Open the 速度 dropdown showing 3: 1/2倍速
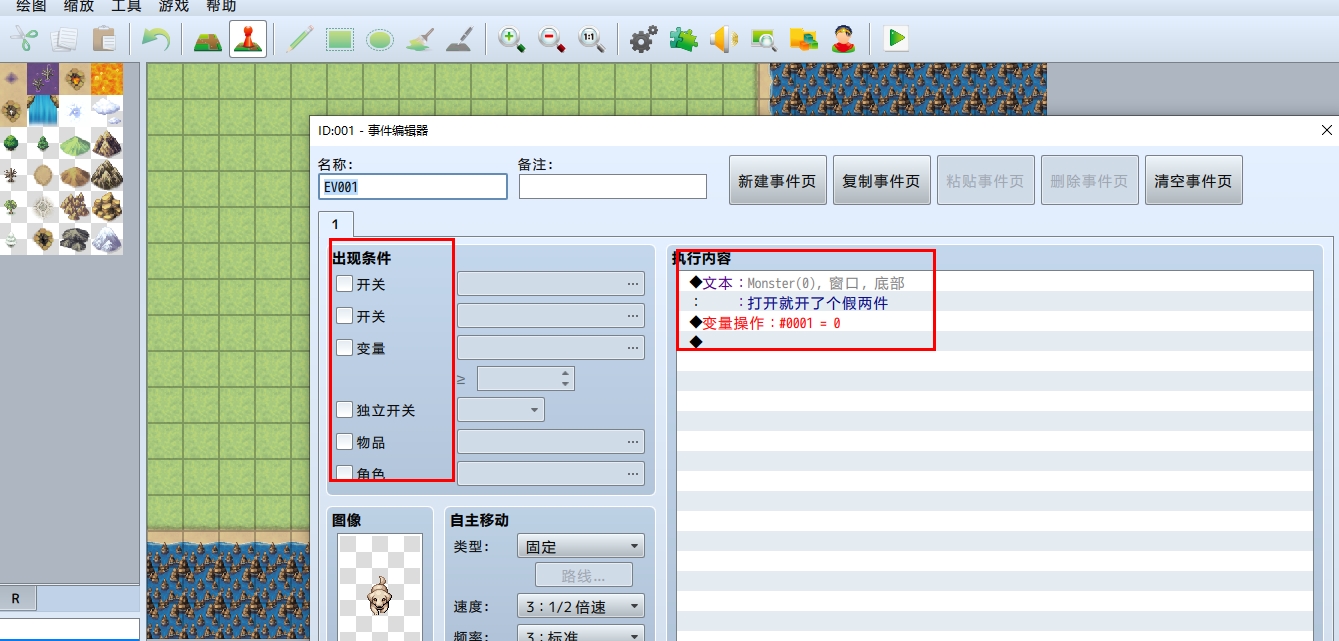1339x641 pixels. click(581, 606)
